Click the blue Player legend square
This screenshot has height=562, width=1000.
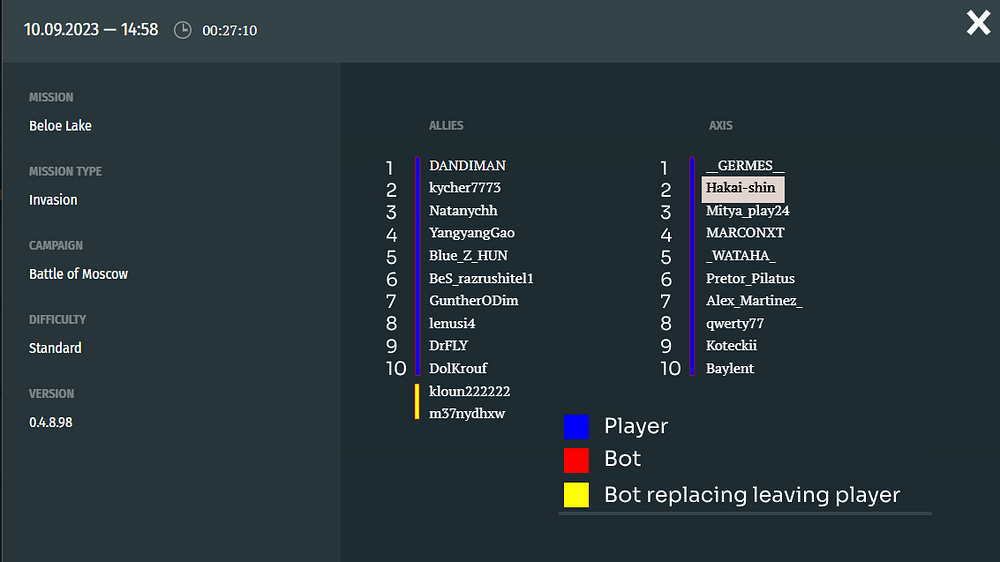[x=576, y=427]
